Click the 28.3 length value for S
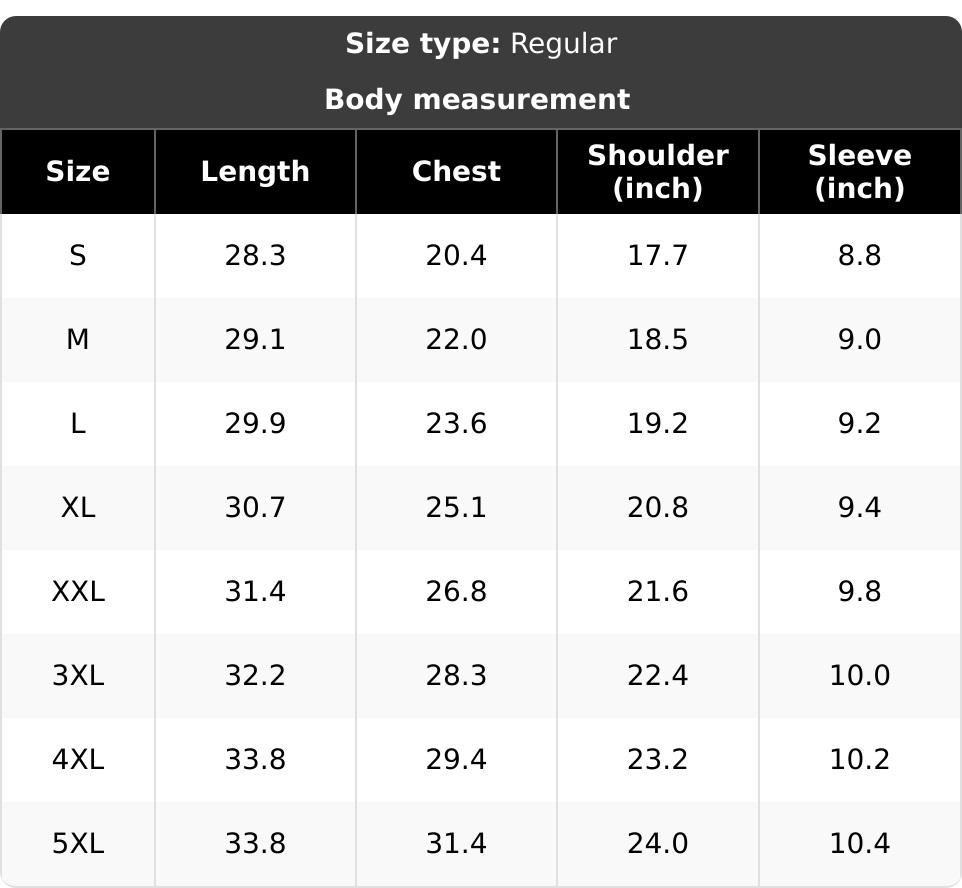962x888 pixels. [255, 255]
